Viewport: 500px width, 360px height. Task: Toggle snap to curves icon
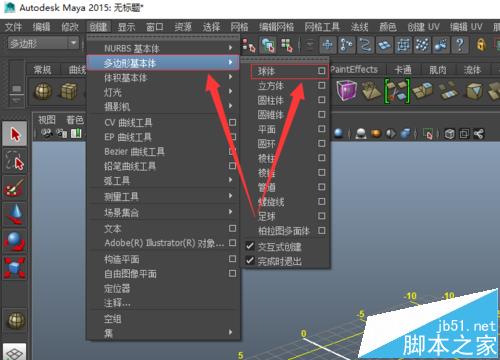tap(347, 45)
